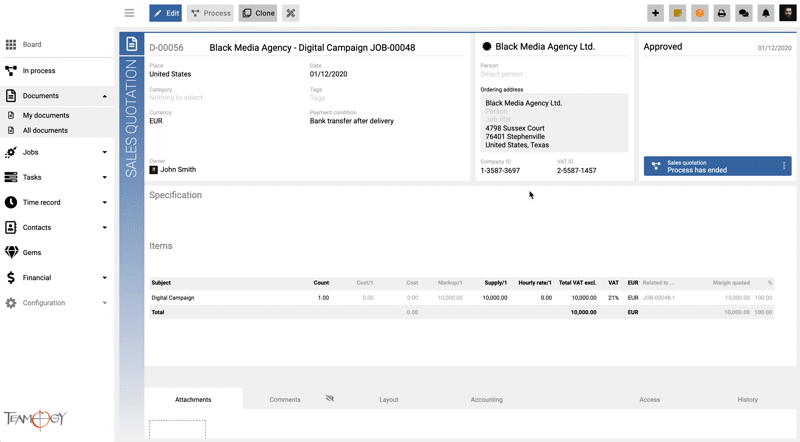Click the In process workflow icon

click(11, 70)
